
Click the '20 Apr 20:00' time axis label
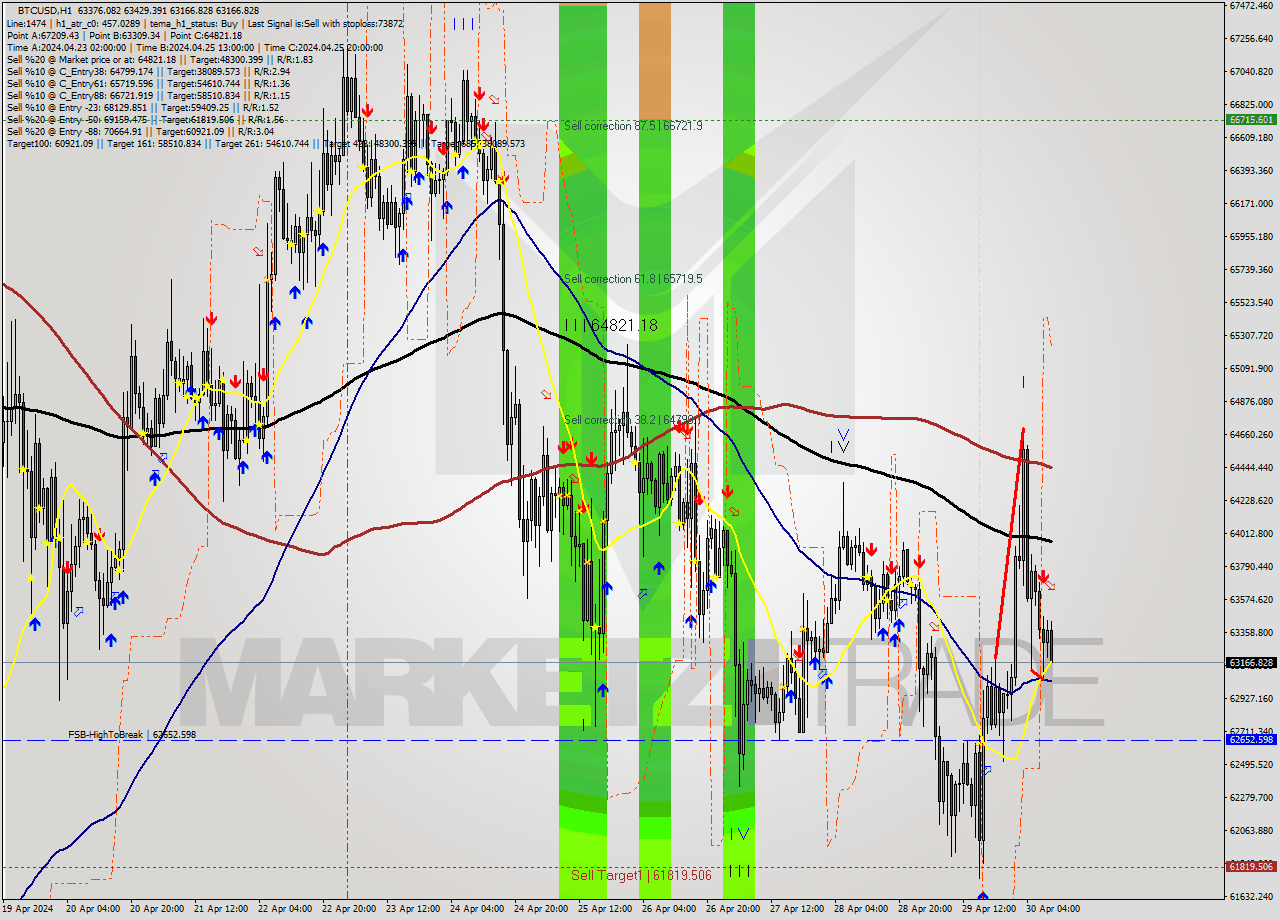point(158,909)
